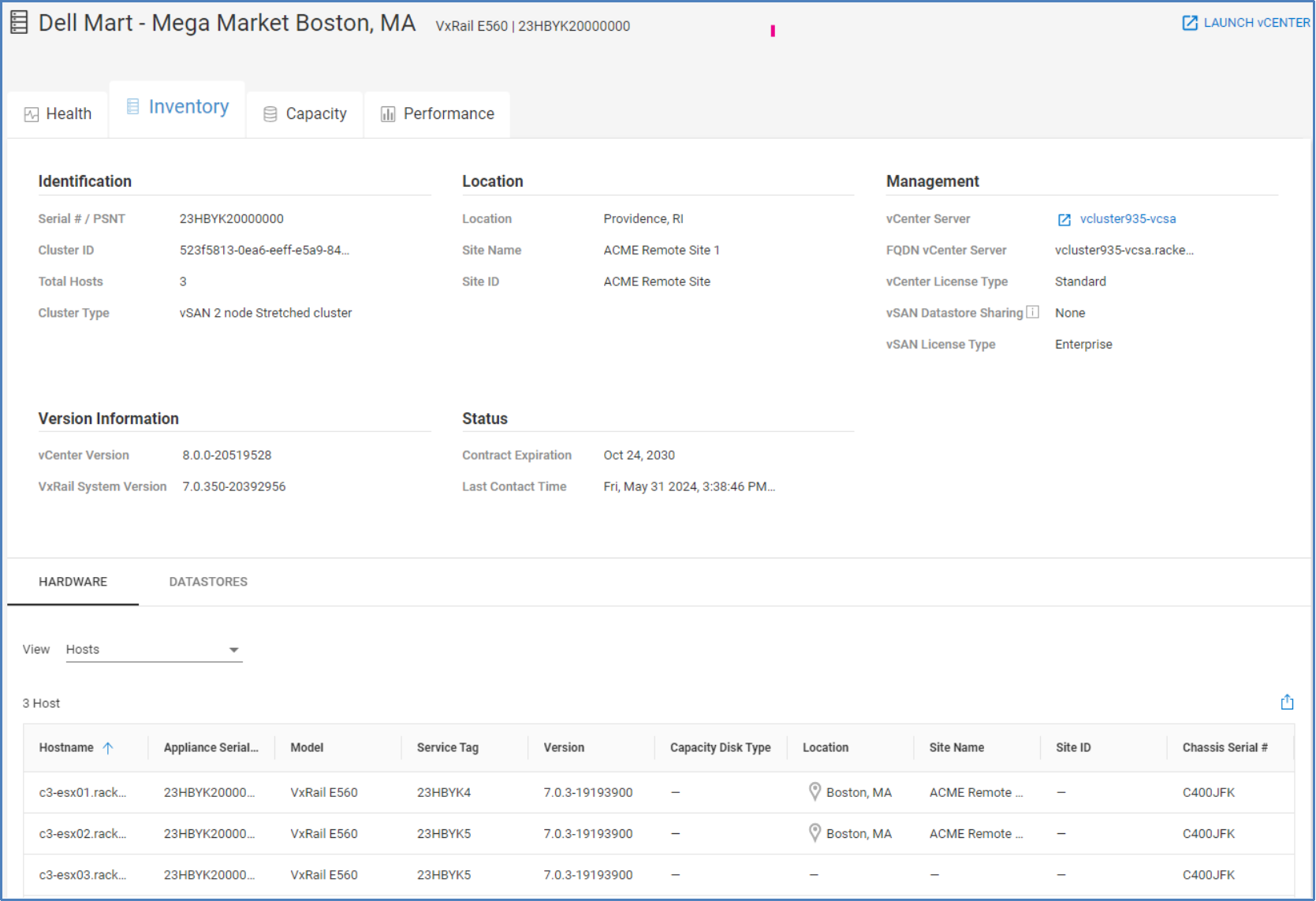This screenshot has width=1316, height=901.
Task: Click the Site Name column header
Action: [x=956, y=747]
